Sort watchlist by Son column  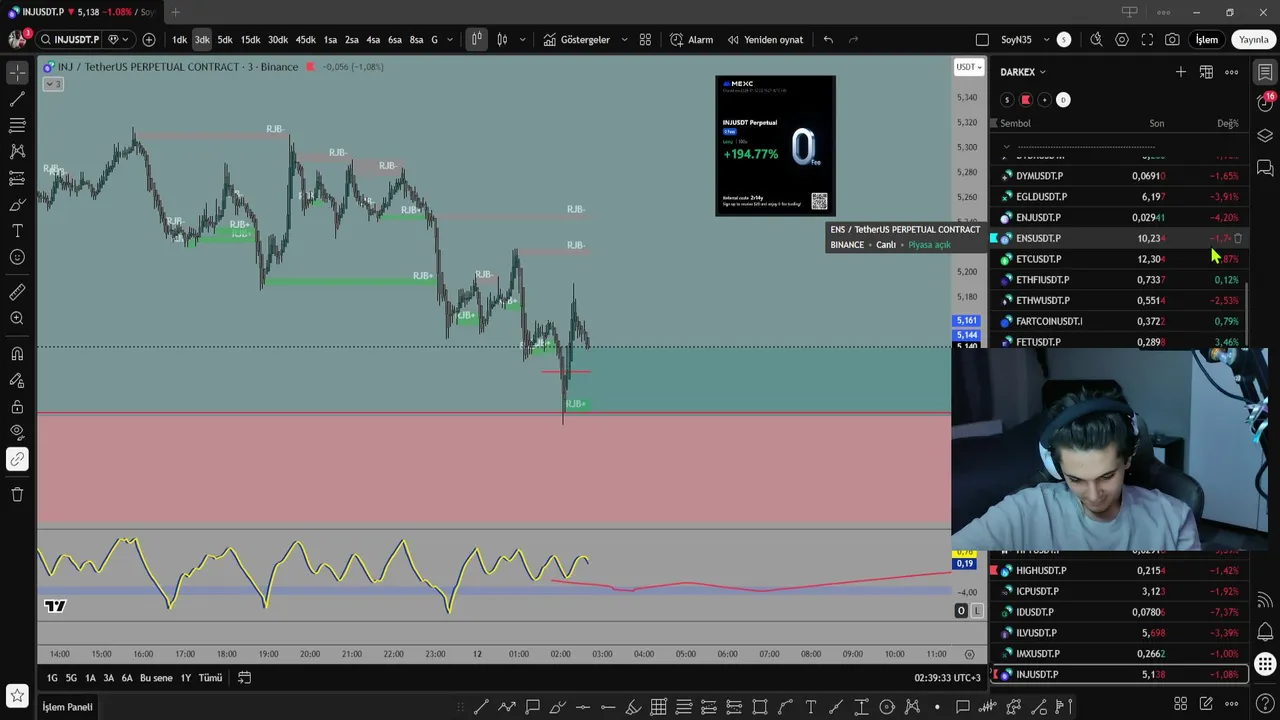(x=1156, y=123)
